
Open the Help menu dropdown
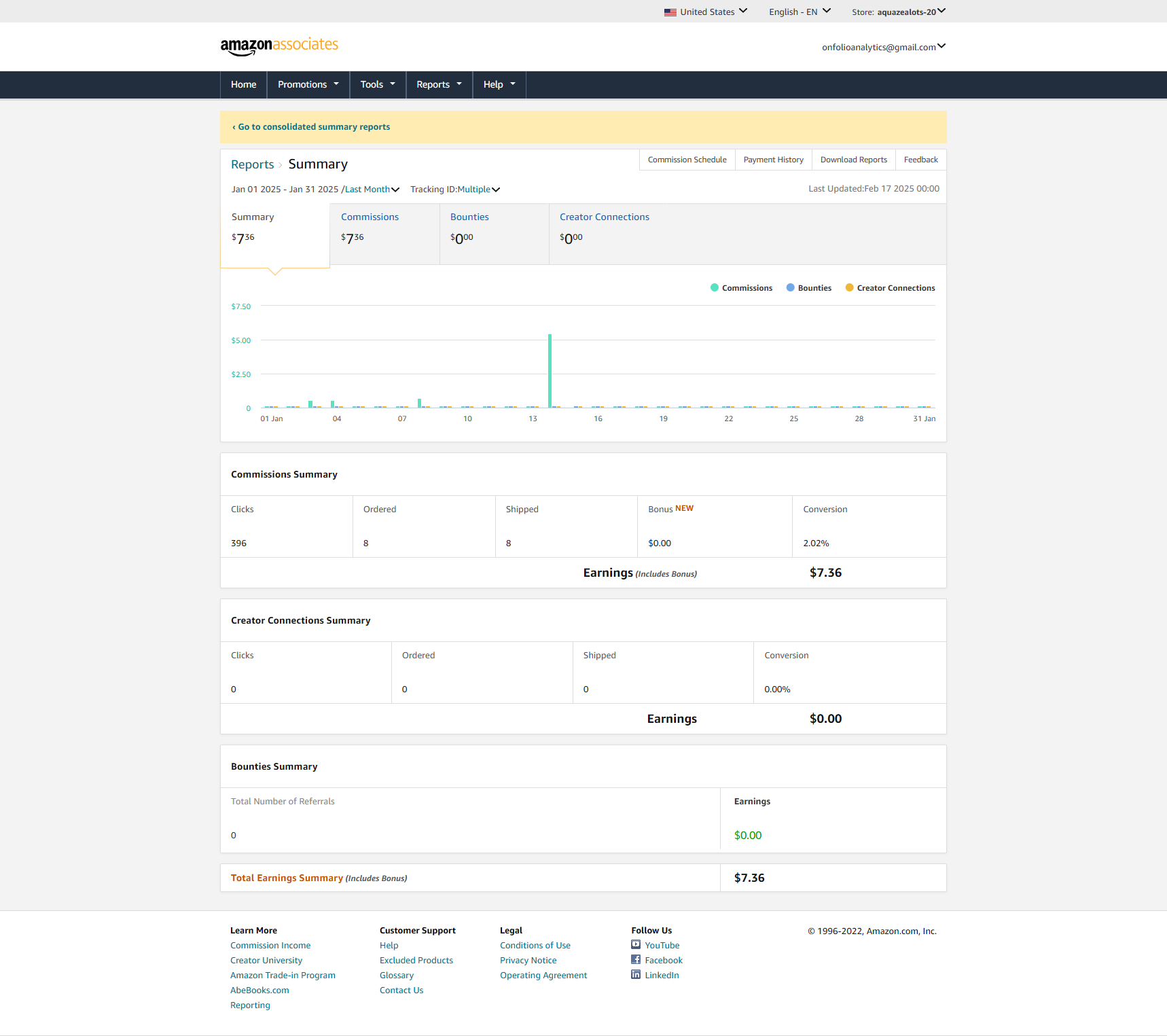click(x=499, y=85)
